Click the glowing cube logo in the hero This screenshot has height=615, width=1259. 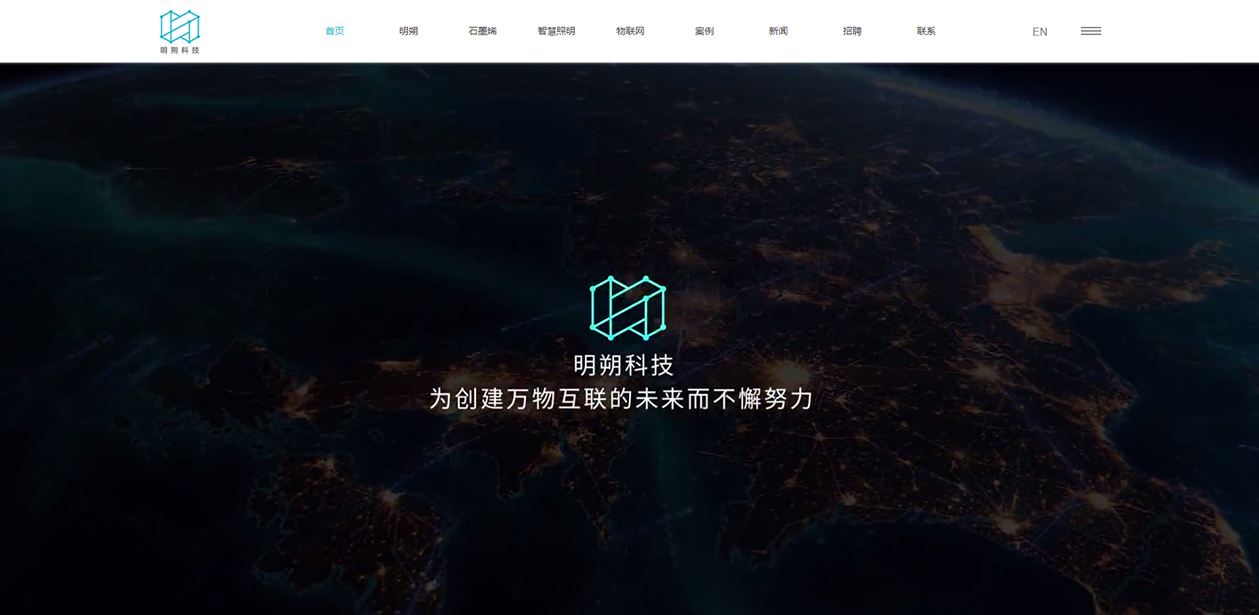[627, 308]
